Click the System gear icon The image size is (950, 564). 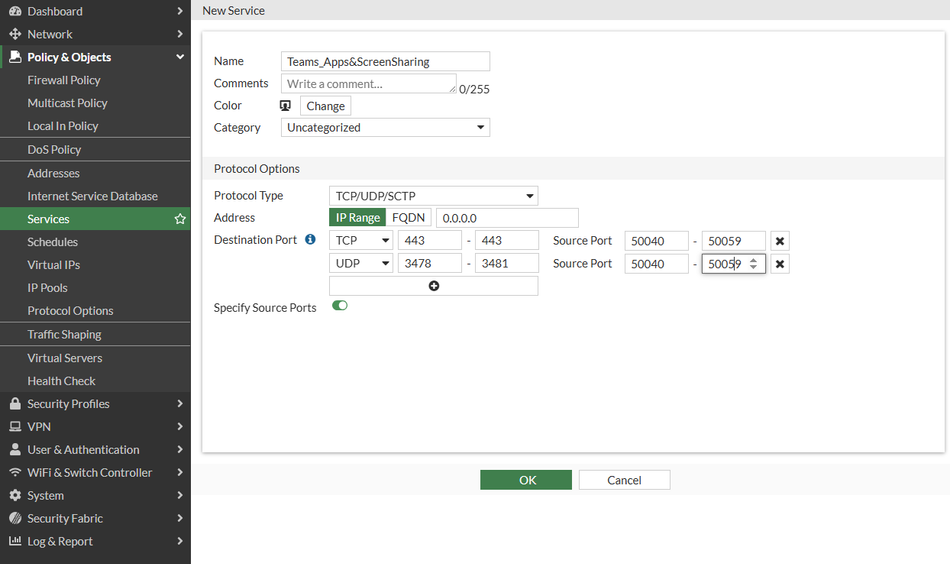[15, 496]
